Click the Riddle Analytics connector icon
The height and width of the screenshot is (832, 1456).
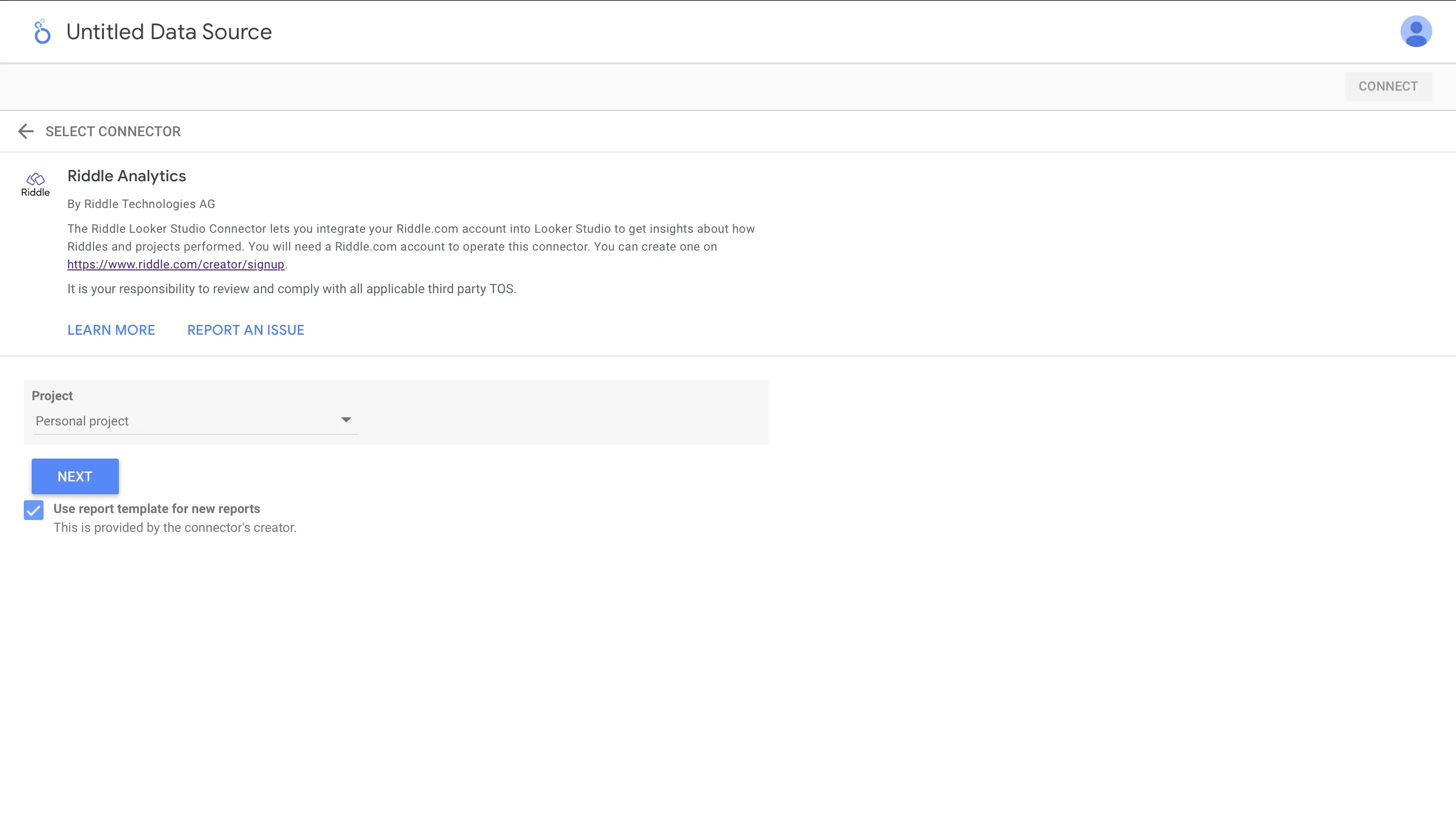[x=35, y=184]
